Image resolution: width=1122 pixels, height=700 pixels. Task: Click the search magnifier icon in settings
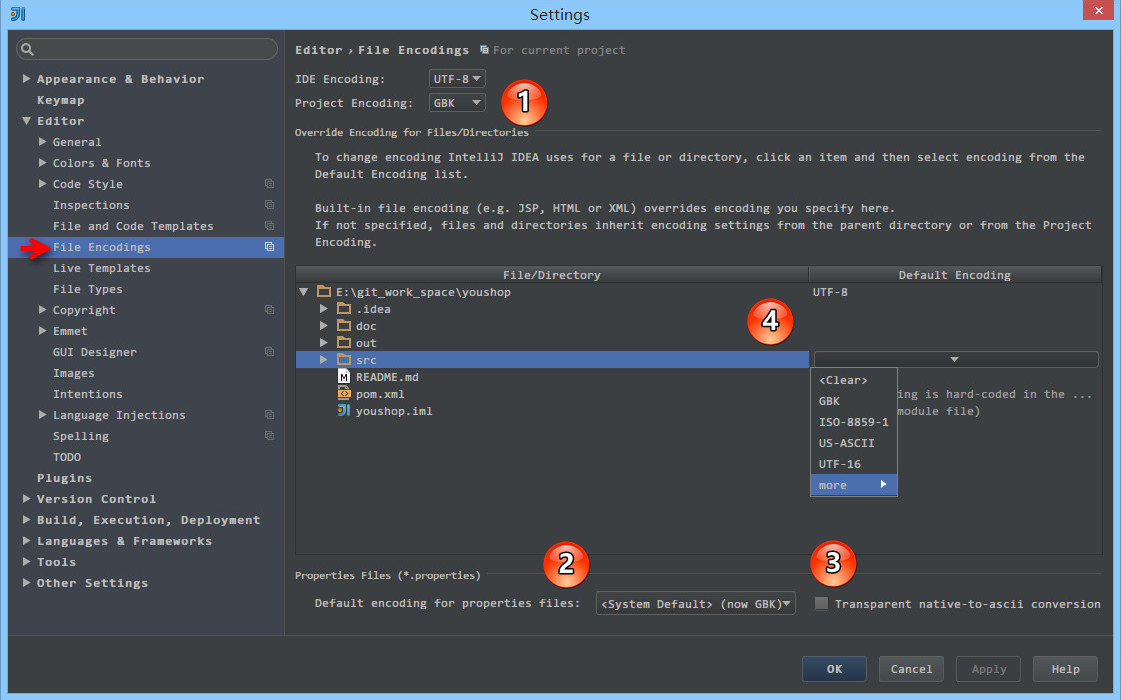pyautogui.click(x=27, y=49)
